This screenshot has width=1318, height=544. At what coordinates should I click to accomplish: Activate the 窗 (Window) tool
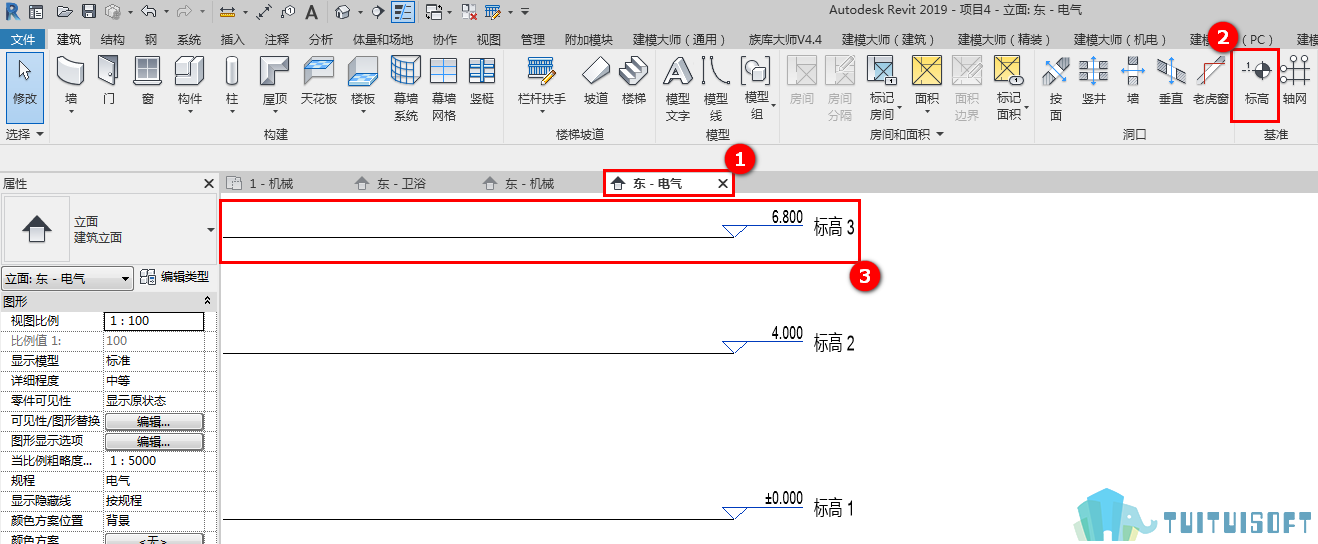[x=147, y=81]
